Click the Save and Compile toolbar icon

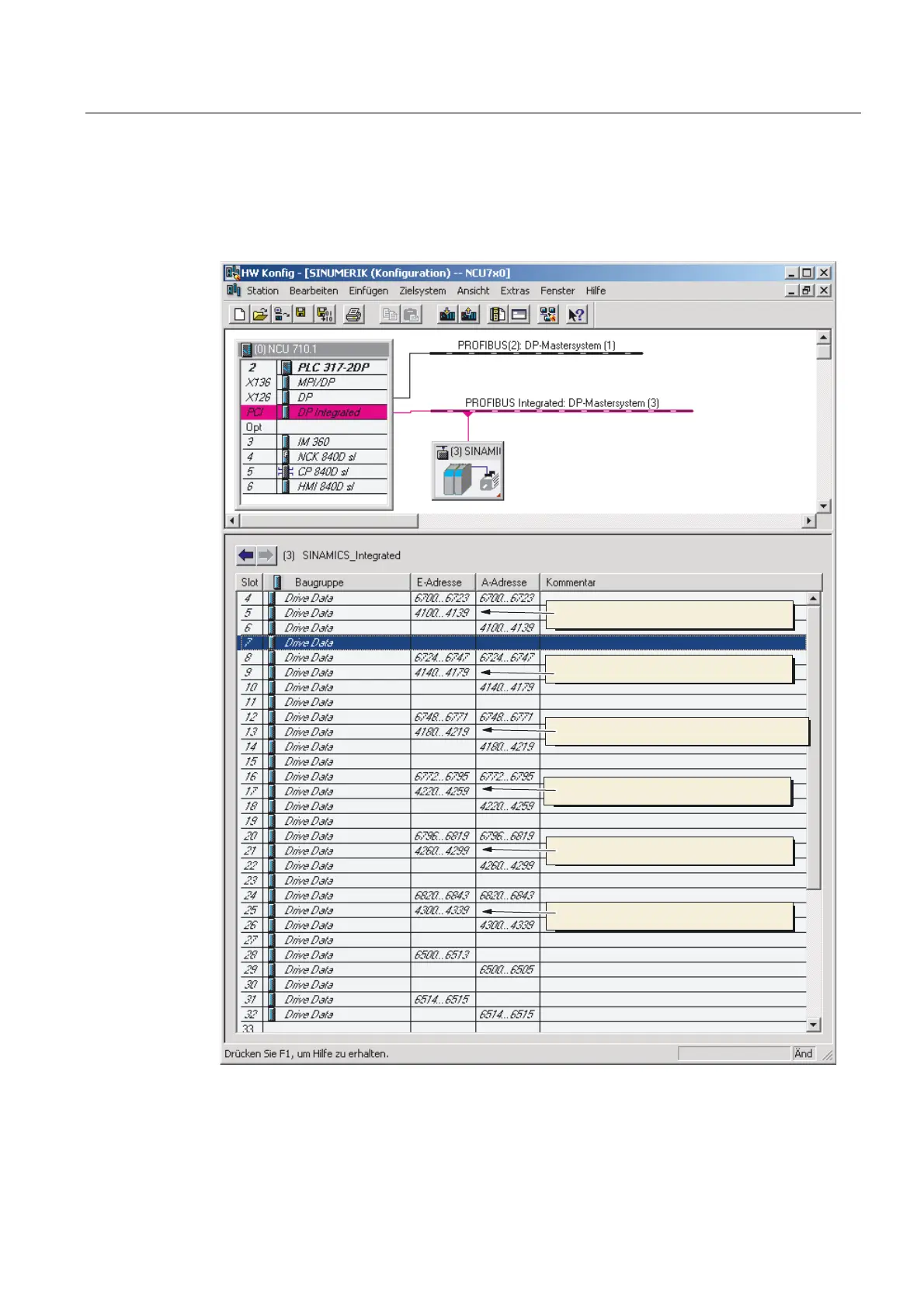coord(325,315)
